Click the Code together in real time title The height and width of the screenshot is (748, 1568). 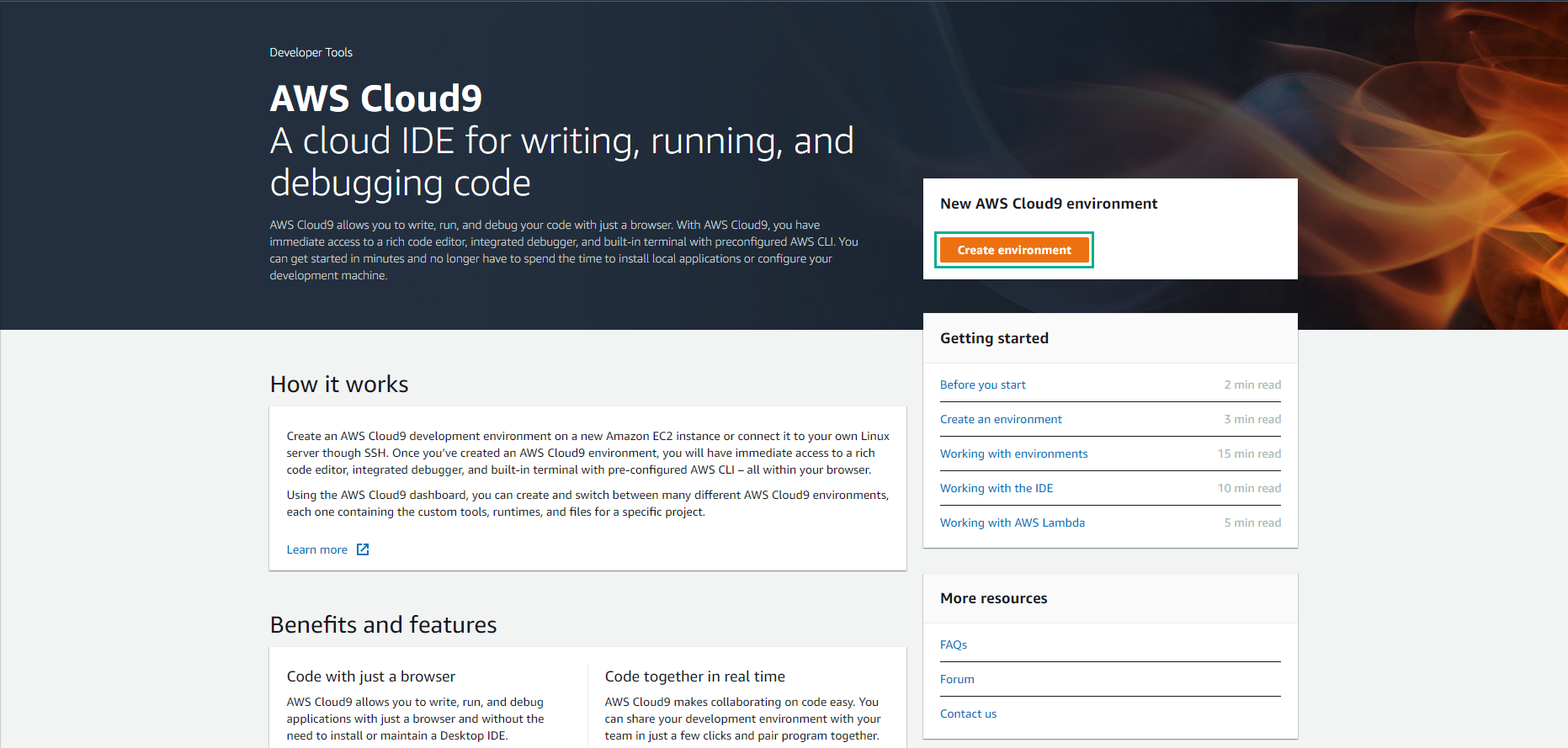pyautogui.click(x=694, y=676)
